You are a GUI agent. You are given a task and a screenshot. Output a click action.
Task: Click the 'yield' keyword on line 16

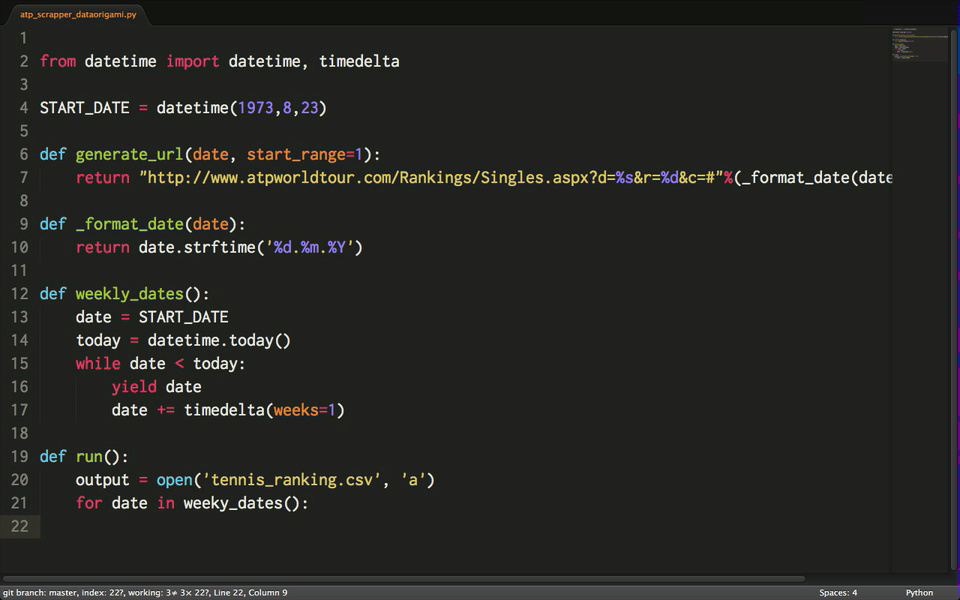tap(133, 387)
